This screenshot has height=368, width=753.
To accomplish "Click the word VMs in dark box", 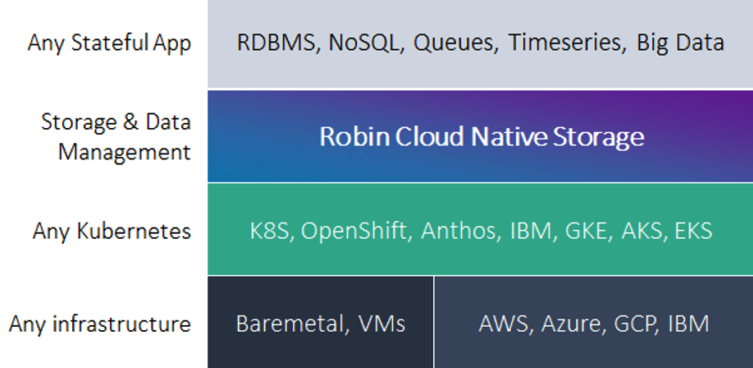I will tap(382, 324).
